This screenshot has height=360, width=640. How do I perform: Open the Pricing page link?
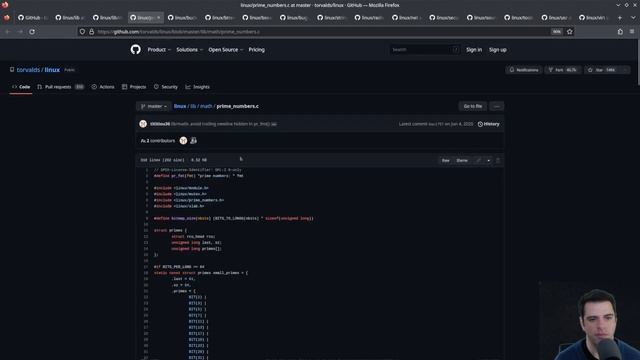(257, 49)
